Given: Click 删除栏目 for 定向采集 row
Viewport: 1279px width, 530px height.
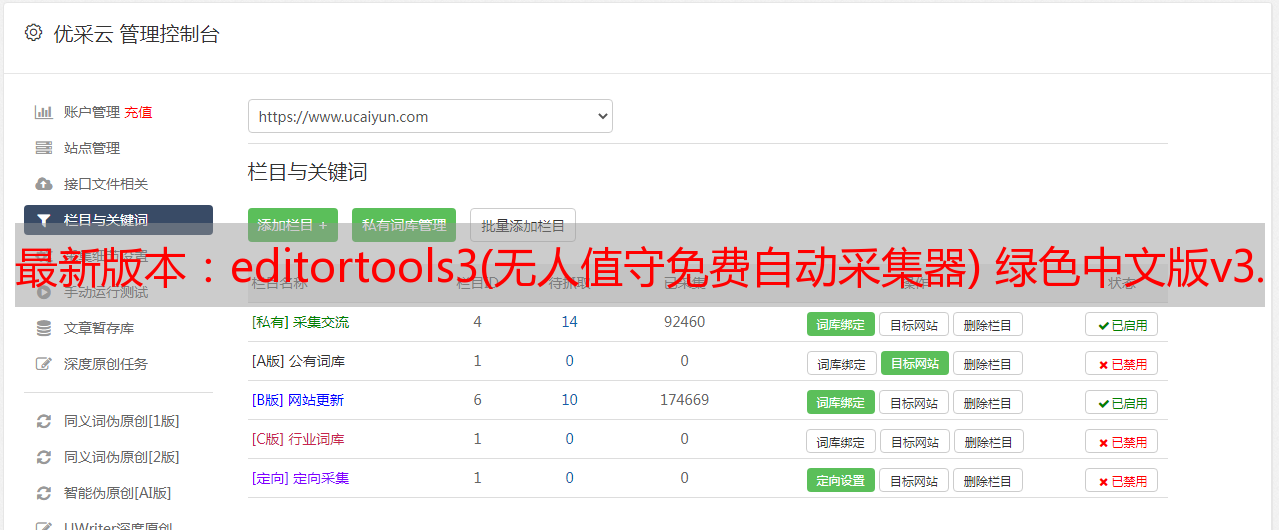Looking at the screenshot, I should [987, 480].
